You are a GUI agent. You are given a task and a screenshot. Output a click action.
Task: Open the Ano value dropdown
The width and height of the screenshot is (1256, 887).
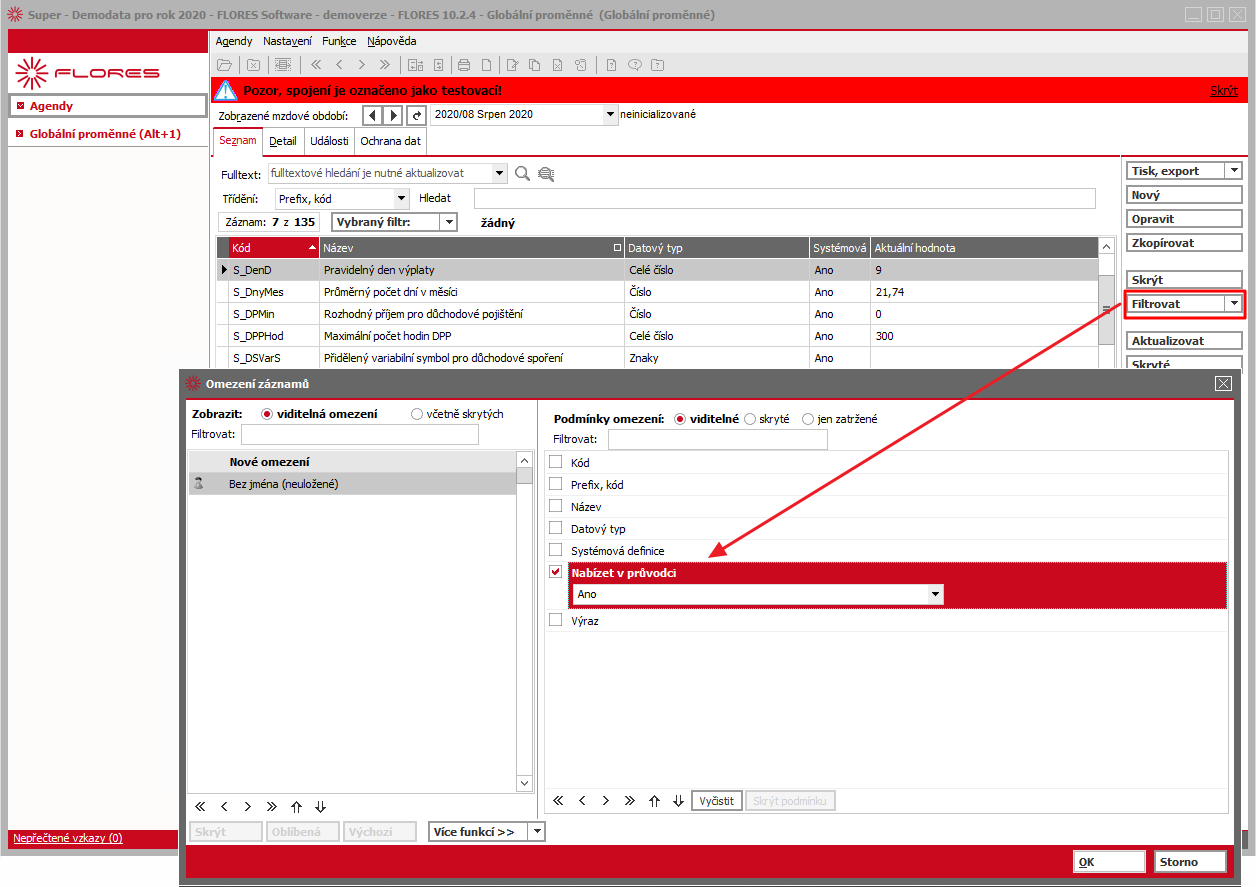coord(936,594)
